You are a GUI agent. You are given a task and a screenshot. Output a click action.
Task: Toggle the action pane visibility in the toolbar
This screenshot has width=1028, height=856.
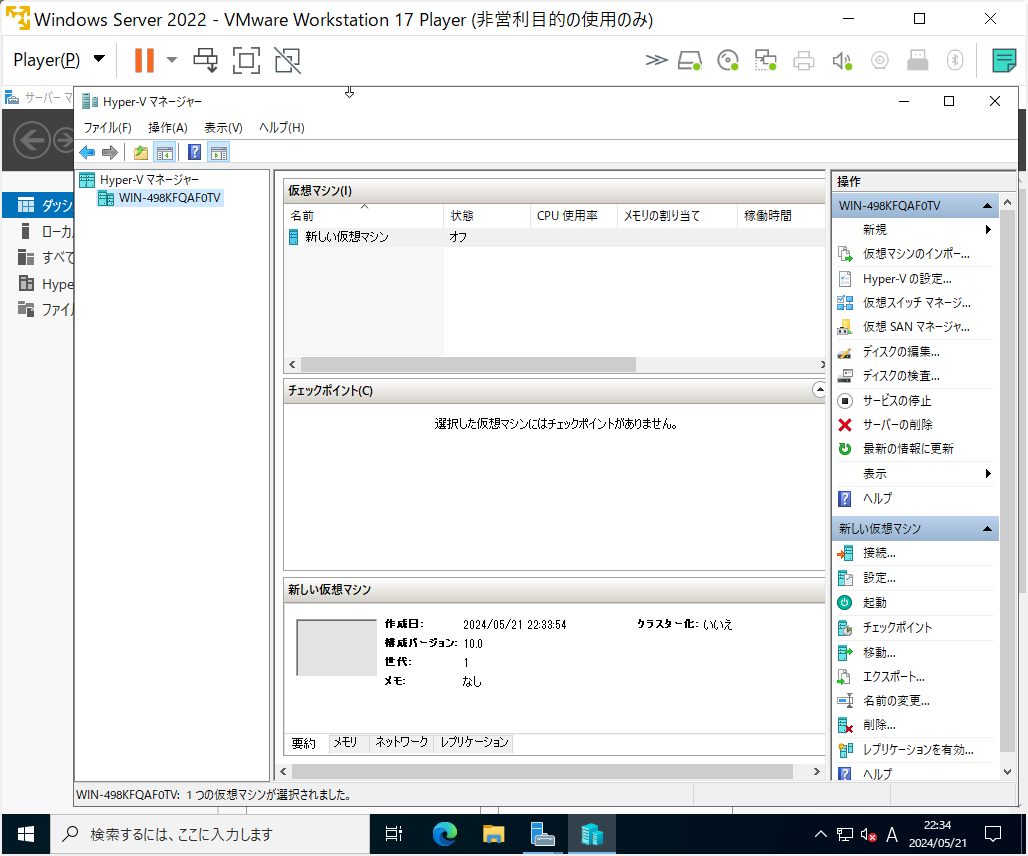[x=218, y=152]
